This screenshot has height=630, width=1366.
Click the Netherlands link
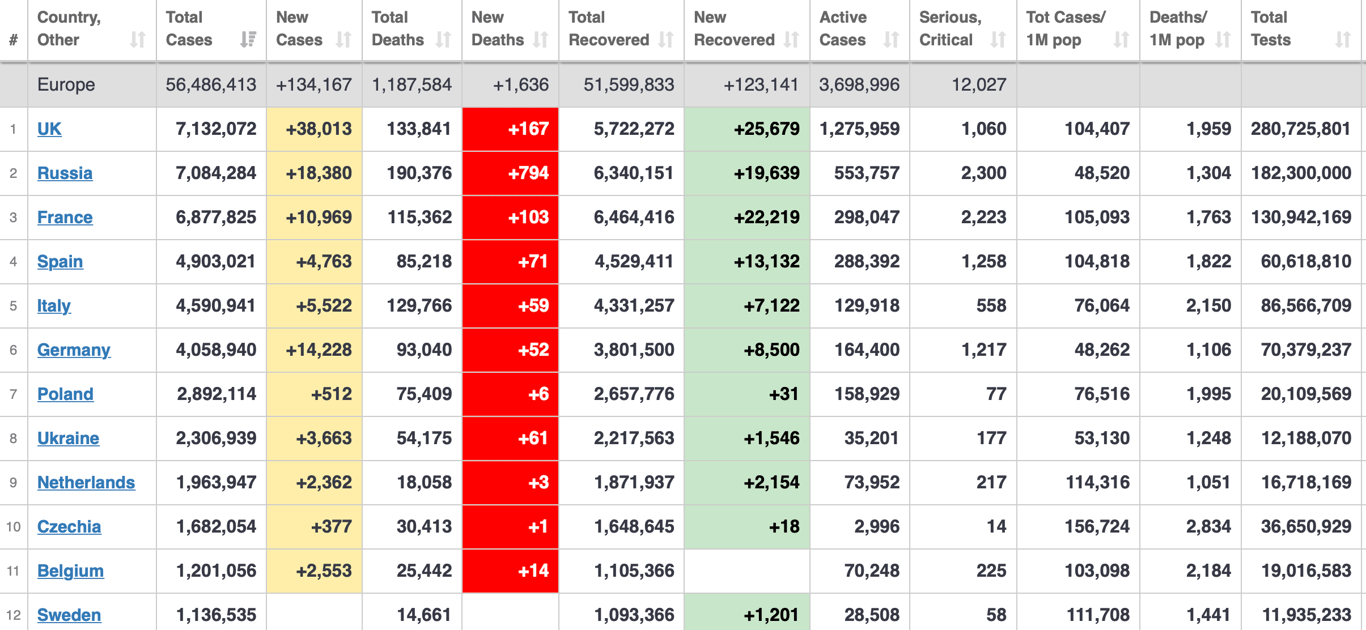(x=86, y=482)
